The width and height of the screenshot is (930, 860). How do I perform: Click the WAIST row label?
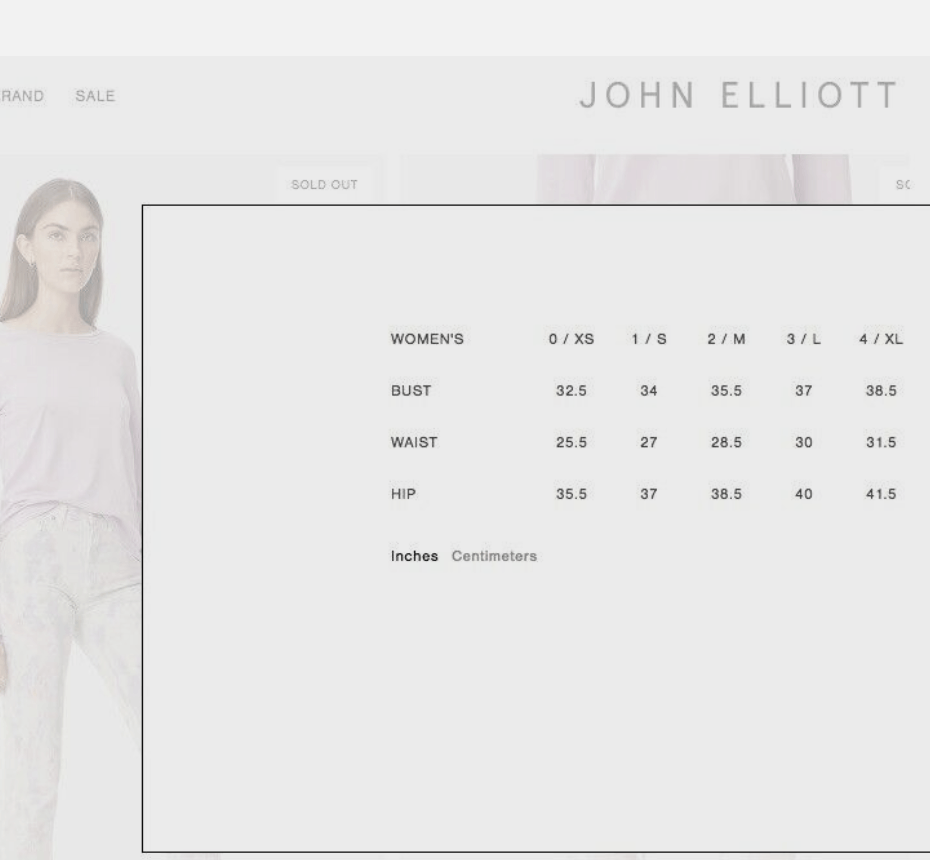(414, 442)
